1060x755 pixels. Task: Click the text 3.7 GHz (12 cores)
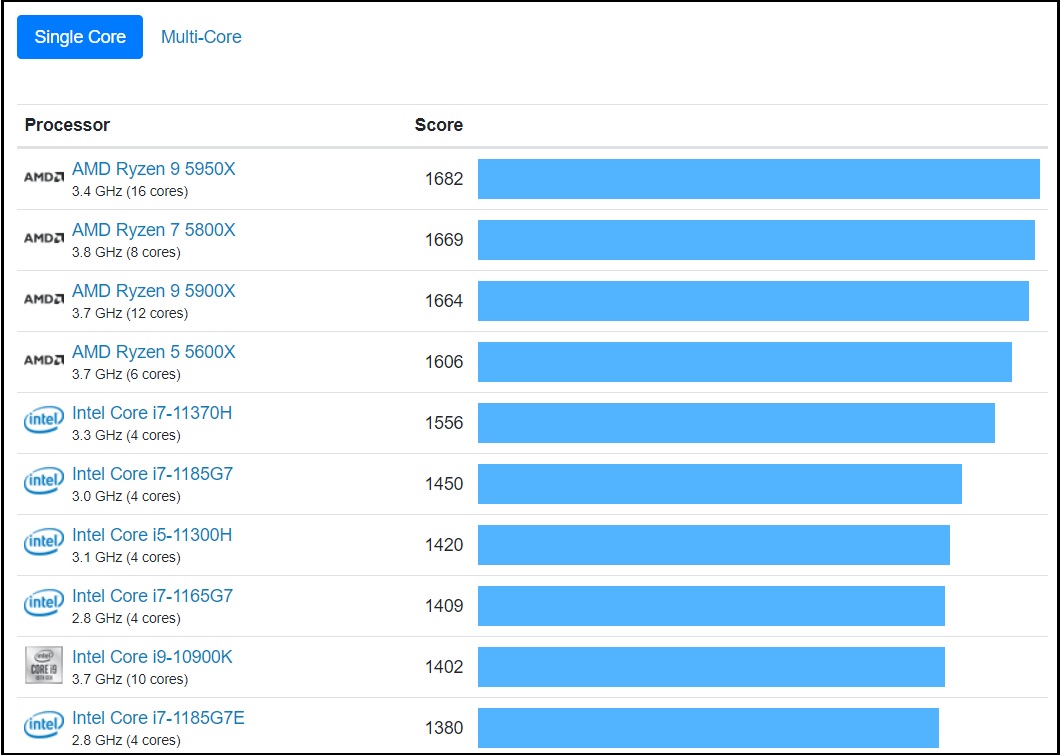[130, 313]
